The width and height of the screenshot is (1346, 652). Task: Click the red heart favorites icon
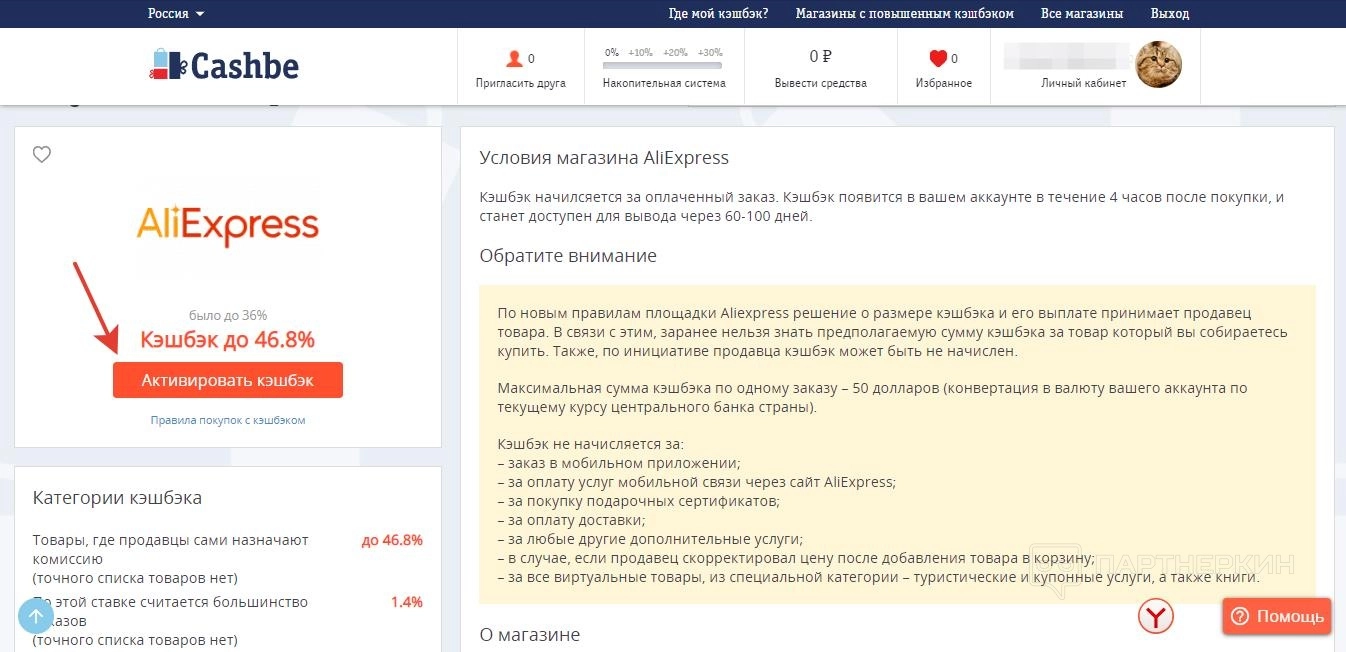click(x=937, y=58)
